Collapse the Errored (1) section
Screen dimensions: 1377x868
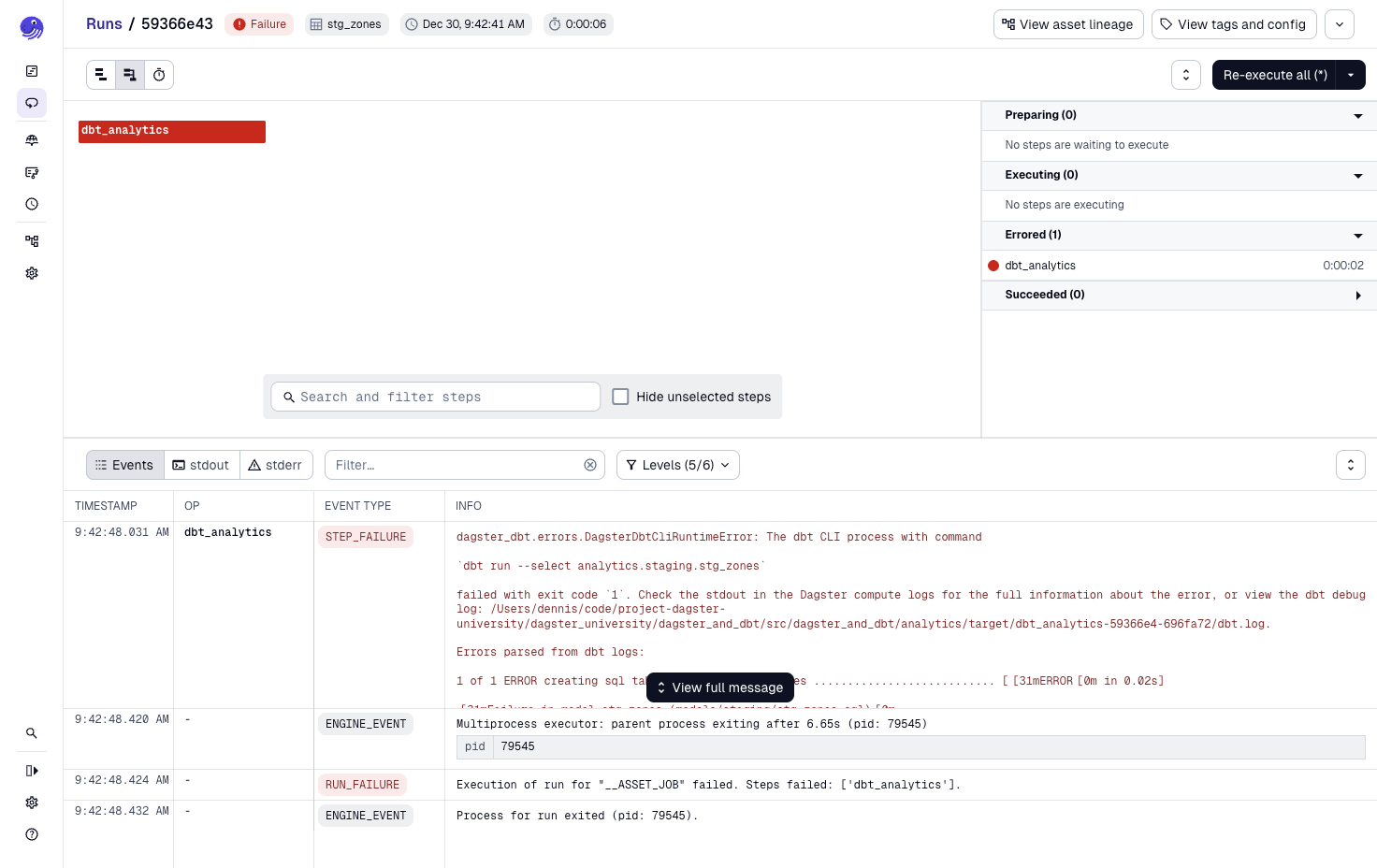1357,235
